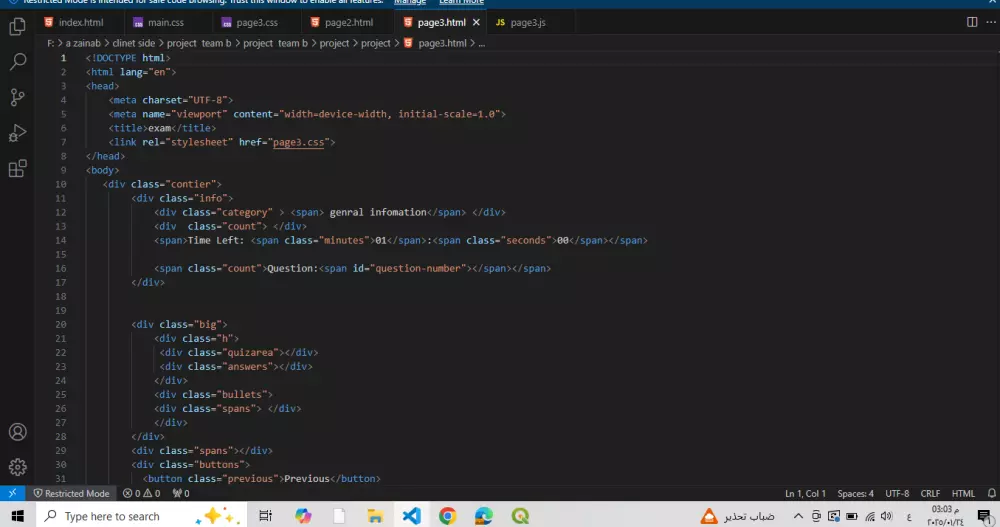Open the clock and date in taskbar
This screenshot has width=1000, height=527.
point(945,516)
